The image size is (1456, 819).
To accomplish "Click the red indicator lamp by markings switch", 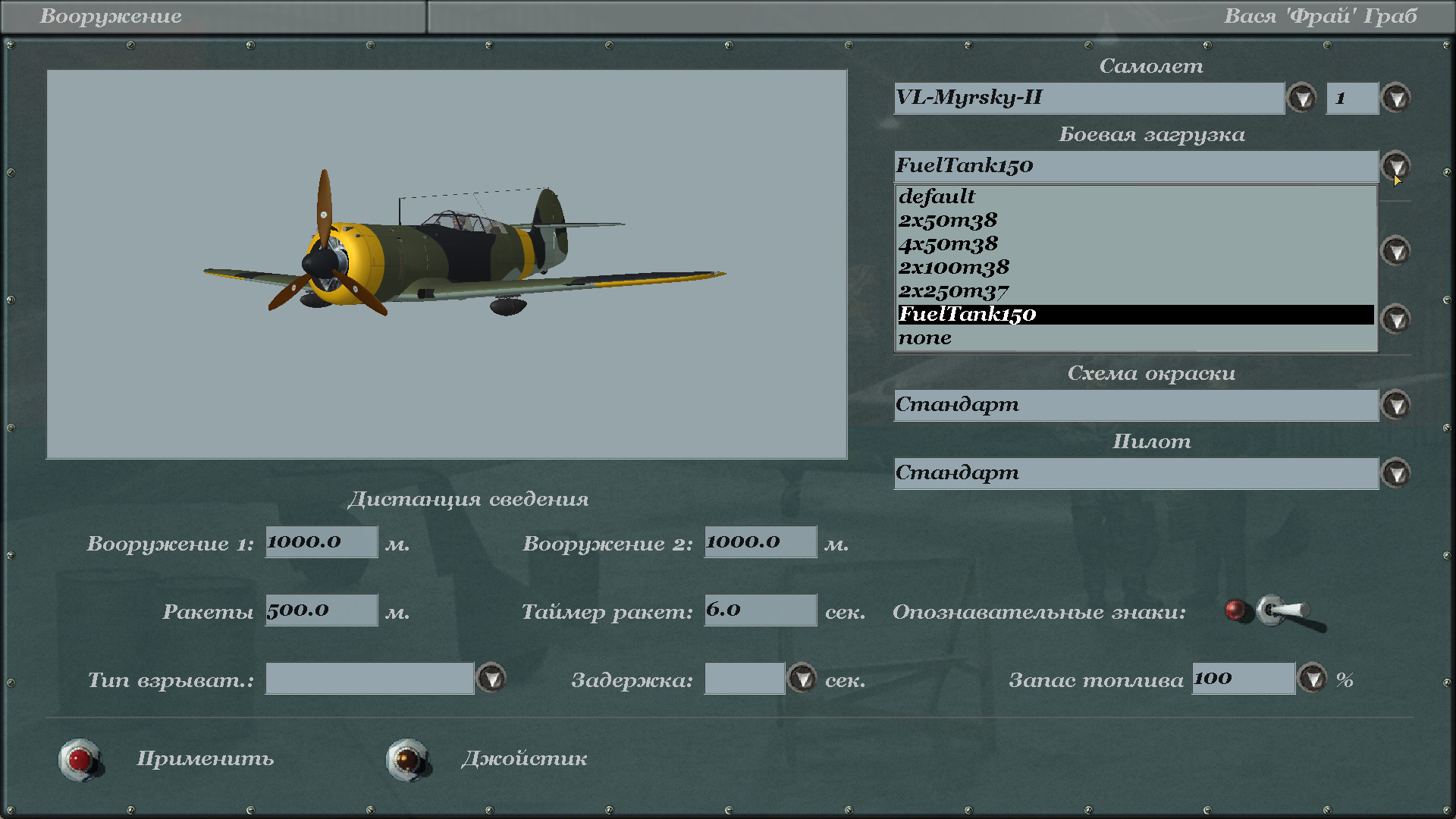I will coord(1235,610).
